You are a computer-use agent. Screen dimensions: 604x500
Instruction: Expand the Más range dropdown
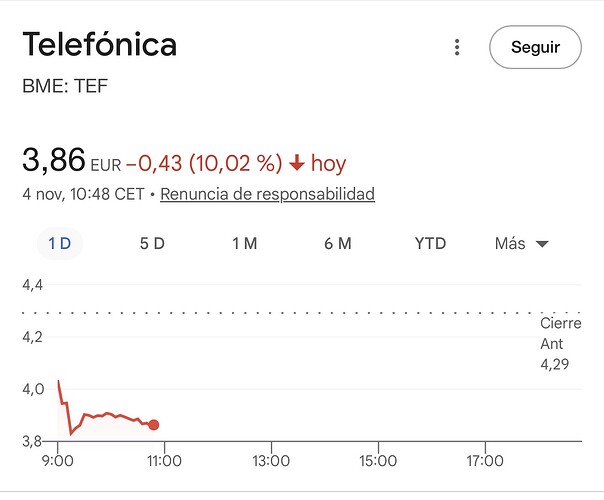(x=512, y=244)
